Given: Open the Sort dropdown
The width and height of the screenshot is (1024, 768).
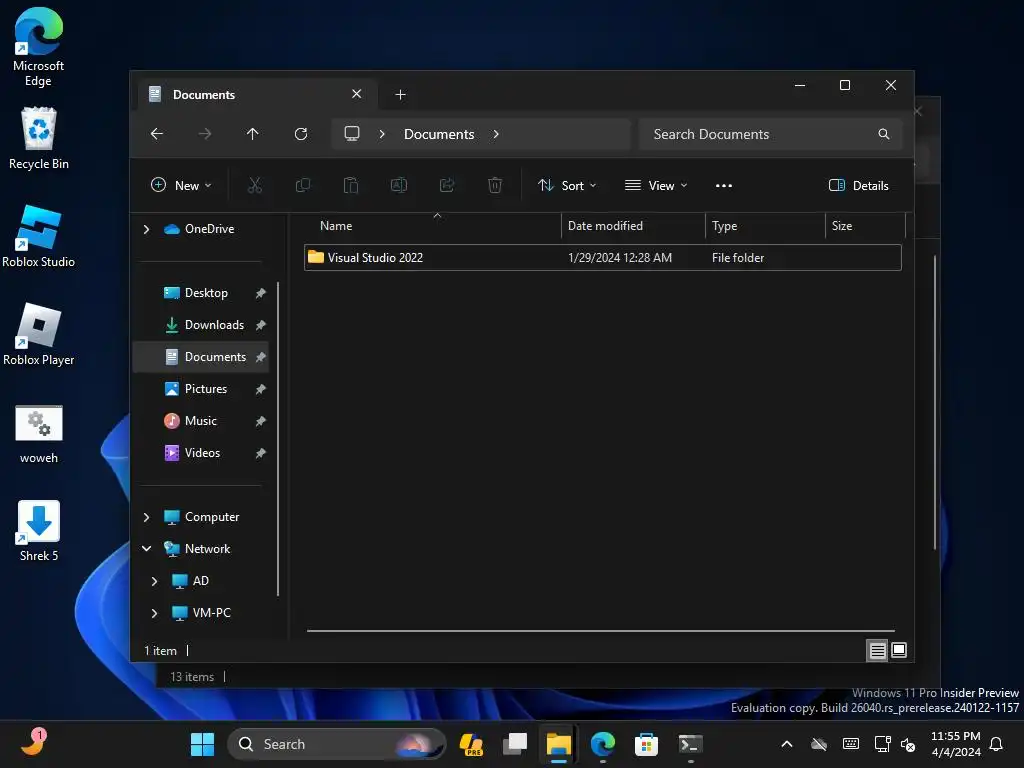Looking at the screenshot, I should pyautogui.click(x=567, y=185).
